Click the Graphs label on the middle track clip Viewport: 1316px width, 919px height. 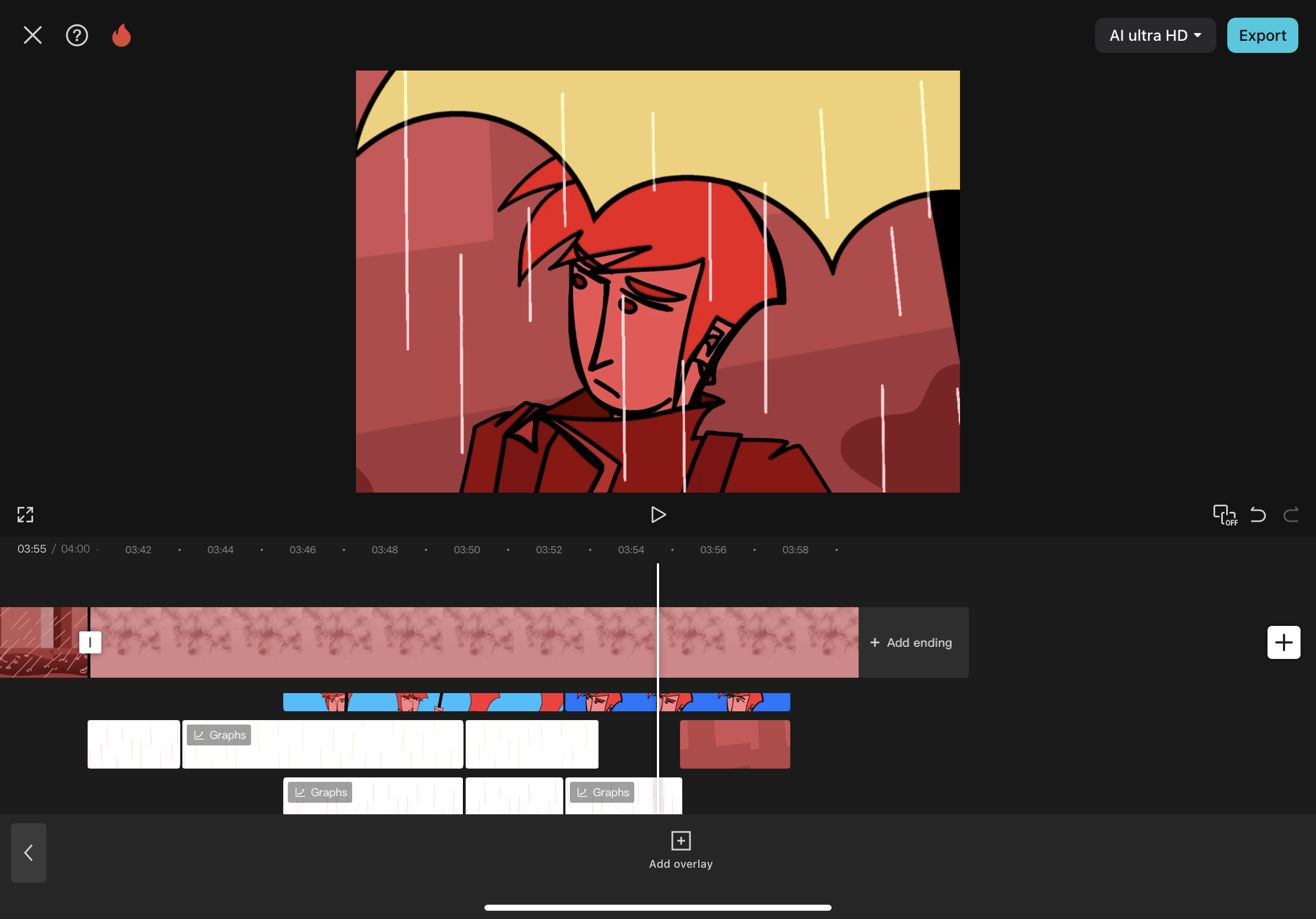pyautogui.click(x=219, y=735)
